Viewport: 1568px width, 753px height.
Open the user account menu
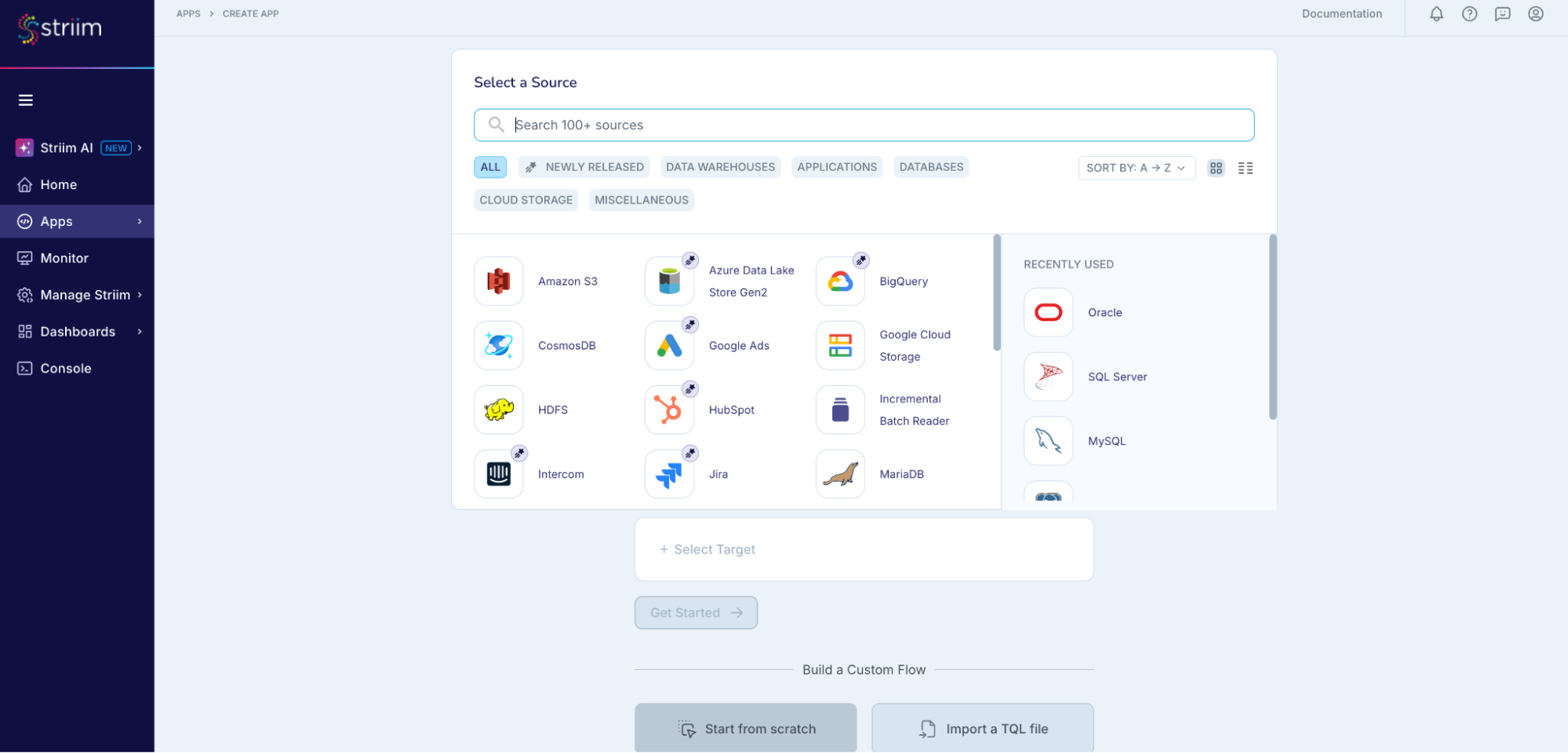(x=1535, y=13)
